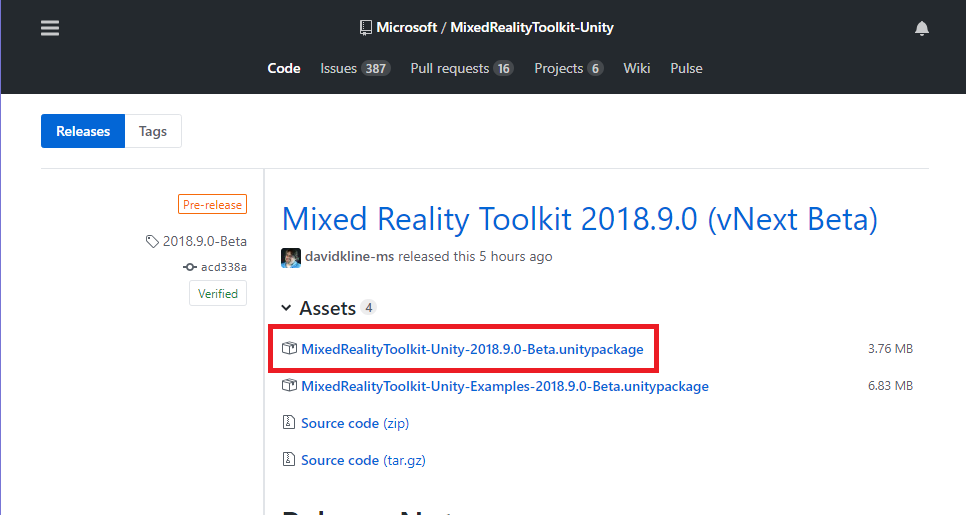The image size is (966, 515).
Task: Click the Verified badge button
Action: pyautogui.click(x=218, y=293)
